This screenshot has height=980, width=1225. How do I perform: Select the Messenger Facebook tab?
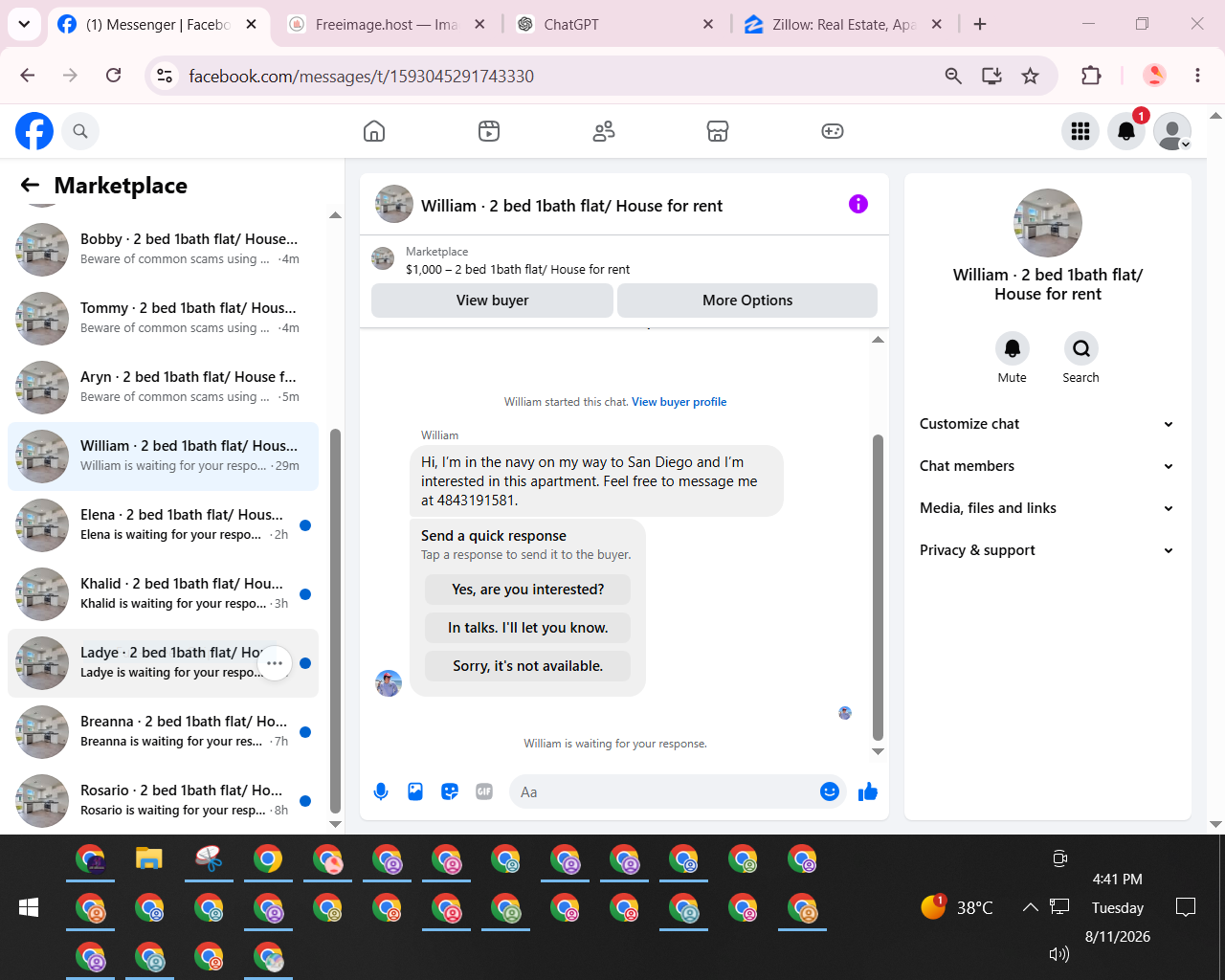point(158,25)
